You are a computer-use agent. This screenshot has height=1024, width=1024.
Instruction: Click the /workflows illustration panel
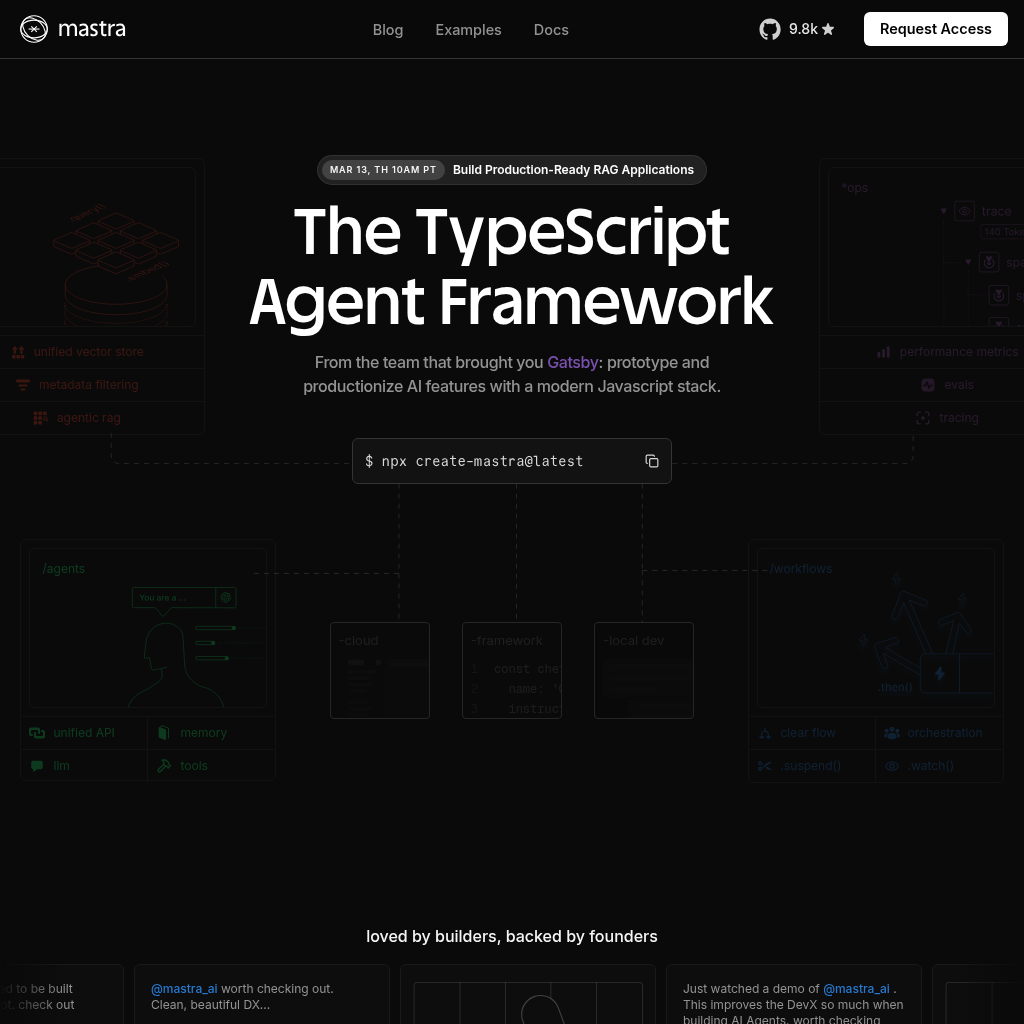tap(876, 628)
